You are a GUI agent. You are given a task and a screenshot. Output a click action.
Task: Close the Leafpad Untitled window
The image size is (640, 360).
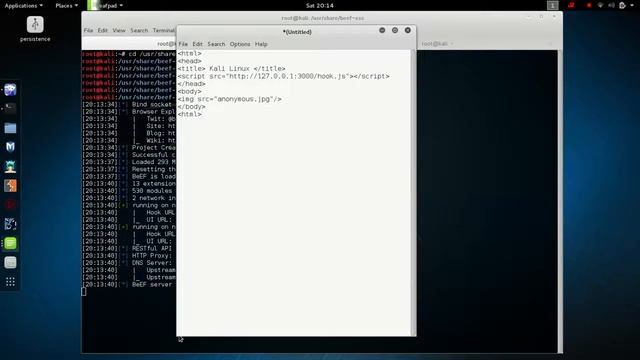click(407, 30)
